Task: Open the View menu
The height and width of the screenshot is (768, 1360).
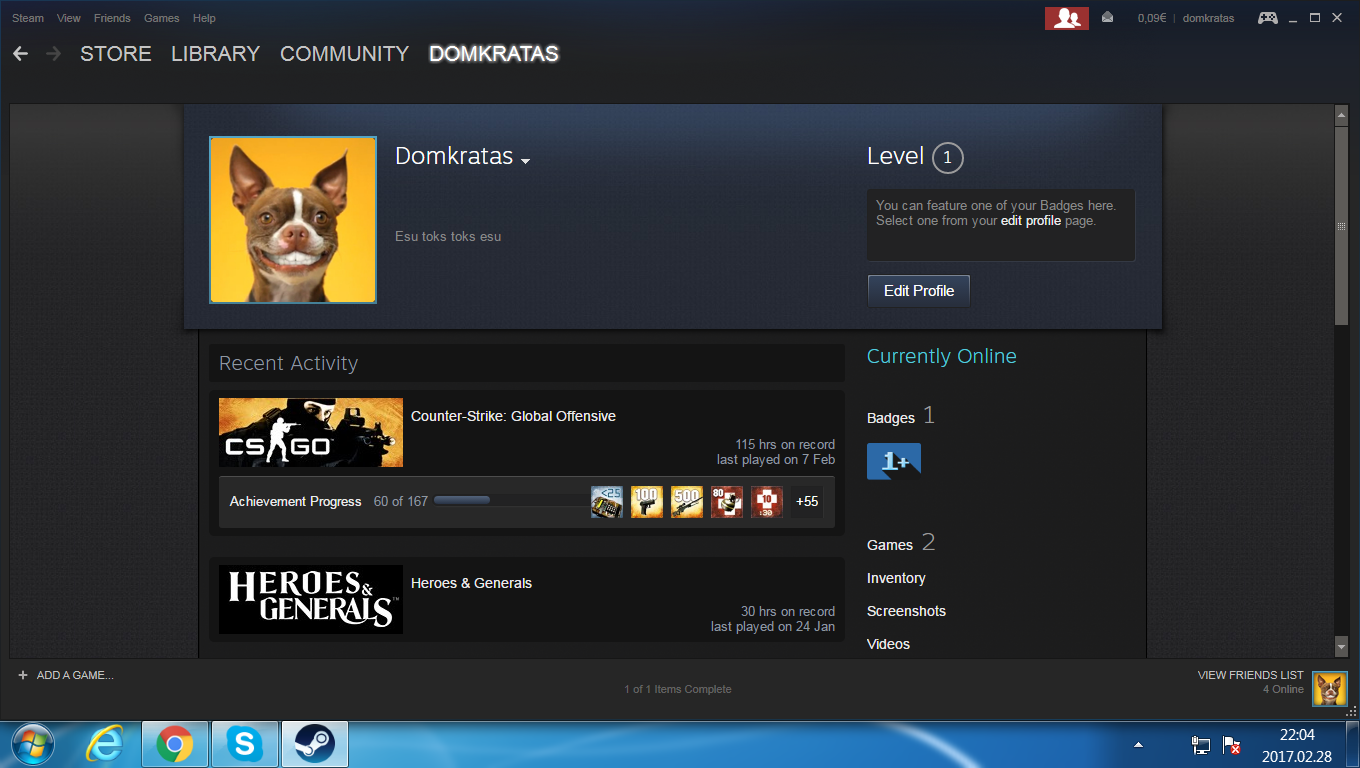Action: click(69, 18)
